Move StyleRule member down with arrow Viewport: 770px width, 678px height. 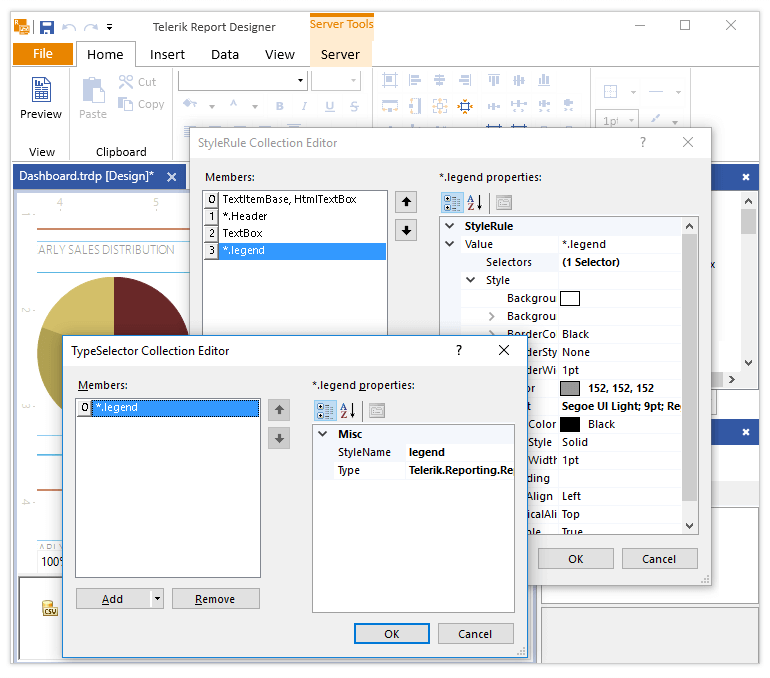pos(406,230)
